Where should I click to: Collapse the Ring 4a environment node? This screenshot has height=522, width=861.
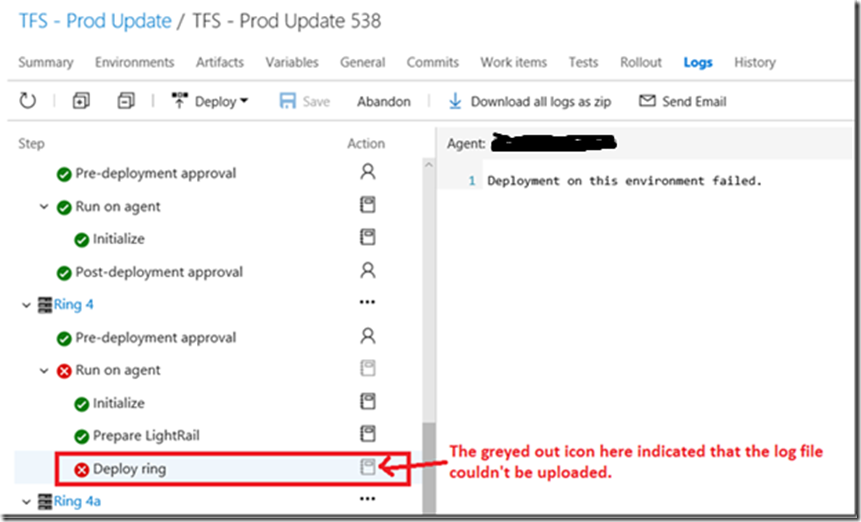pyautogui.click(x=26, y=502)
